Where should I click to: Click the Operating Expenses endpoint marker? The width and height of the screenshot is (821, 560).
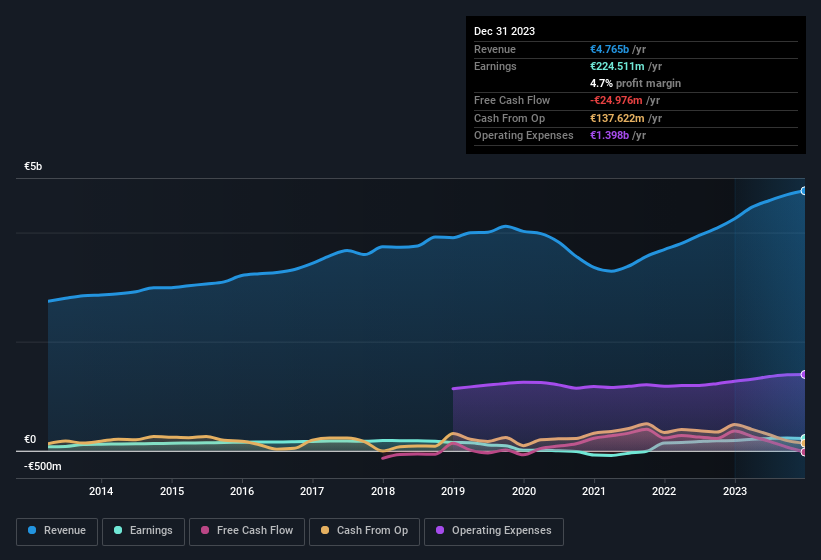(804, 375)
